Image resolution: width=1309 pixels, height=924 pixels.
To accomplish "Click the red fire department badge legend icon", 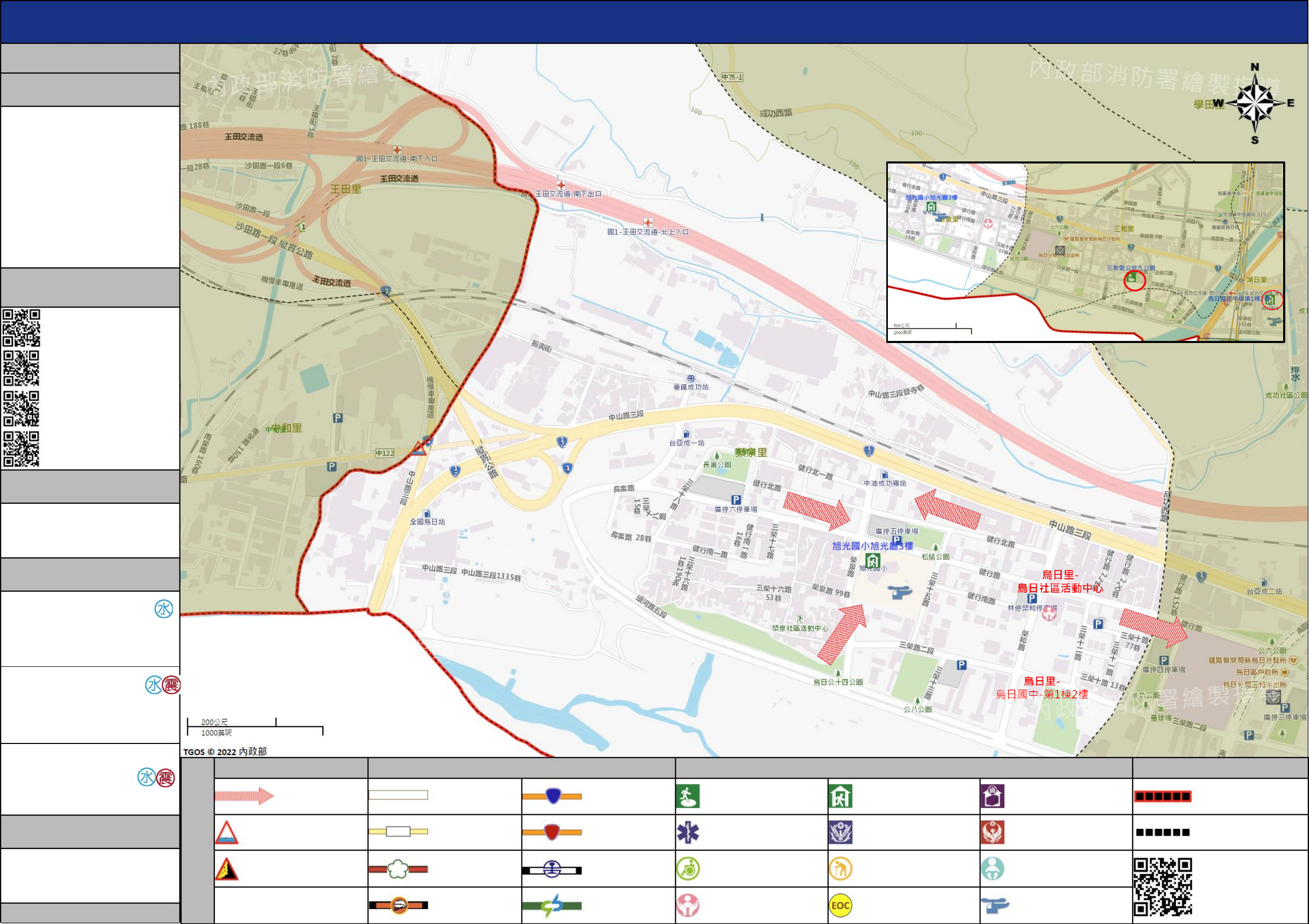I will [x=992, y=832].
